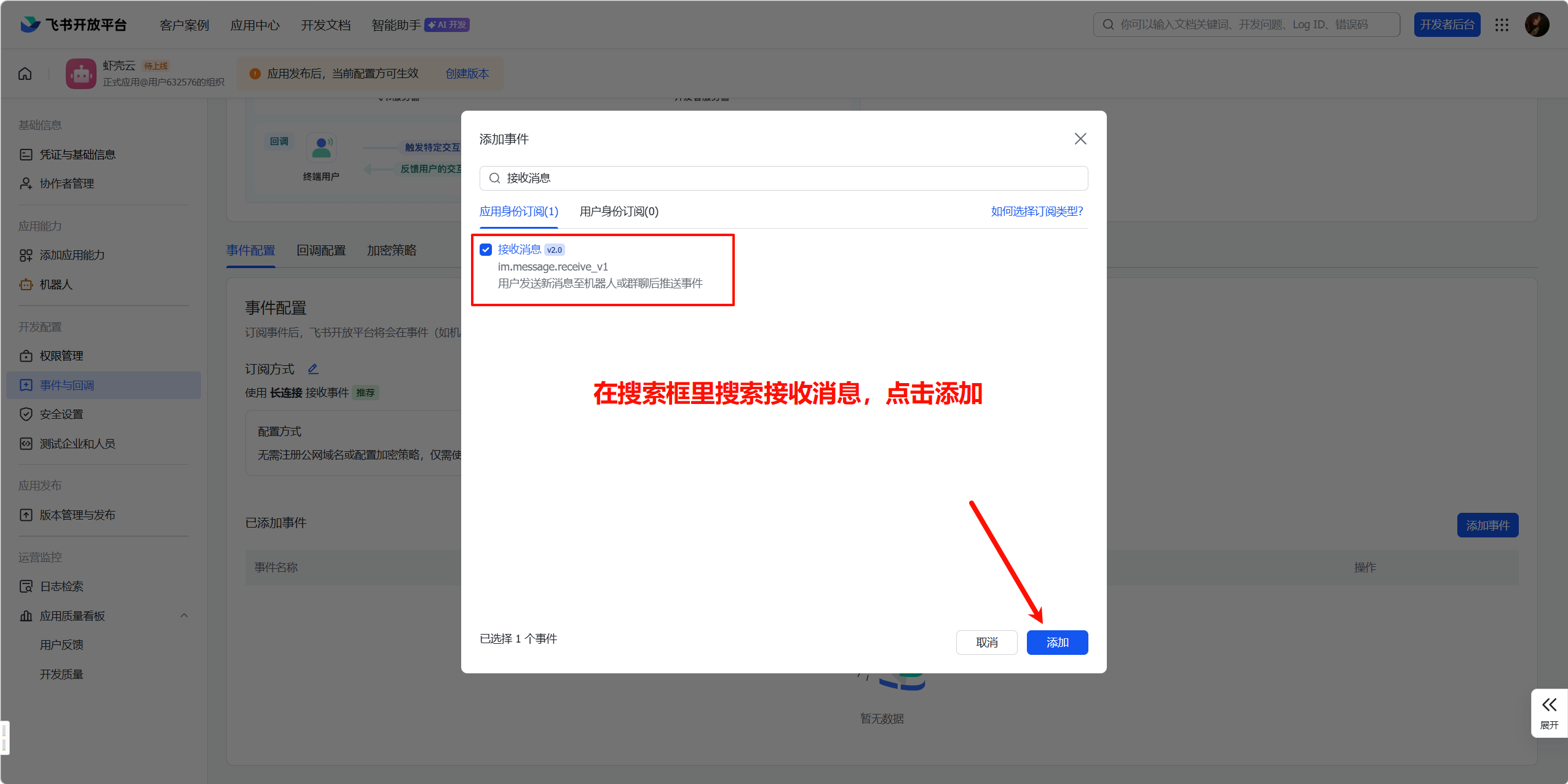Switch to the 回调配置 tab
The width and height of the screenshot is (1568, 784).
point(320,250)
